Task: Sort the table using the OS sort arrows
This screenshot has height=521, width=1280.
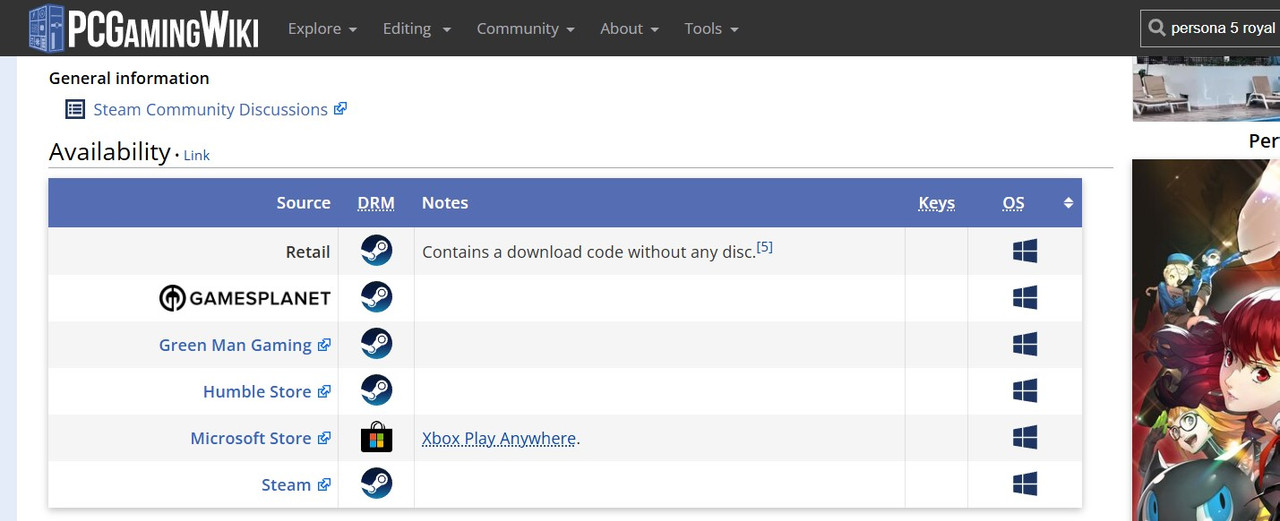Action: (x=1068, y=203)
